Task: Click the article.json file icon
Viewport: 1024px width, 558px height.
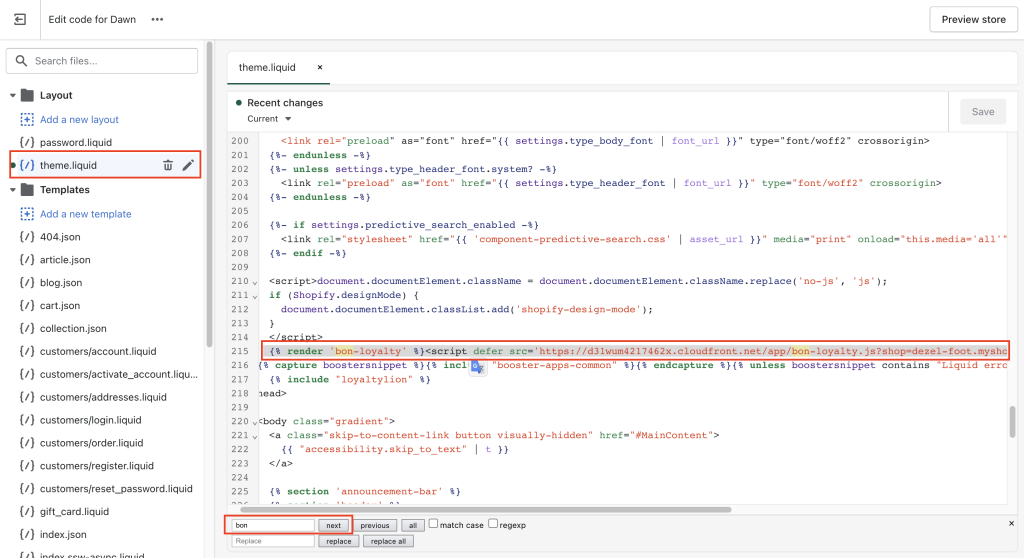Action: click(27, 259)
